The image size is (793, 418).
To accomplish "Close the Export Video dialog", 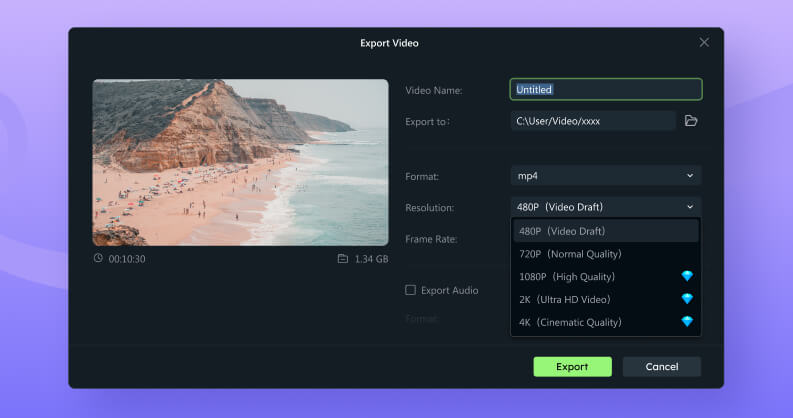I will tap(704, 43).
